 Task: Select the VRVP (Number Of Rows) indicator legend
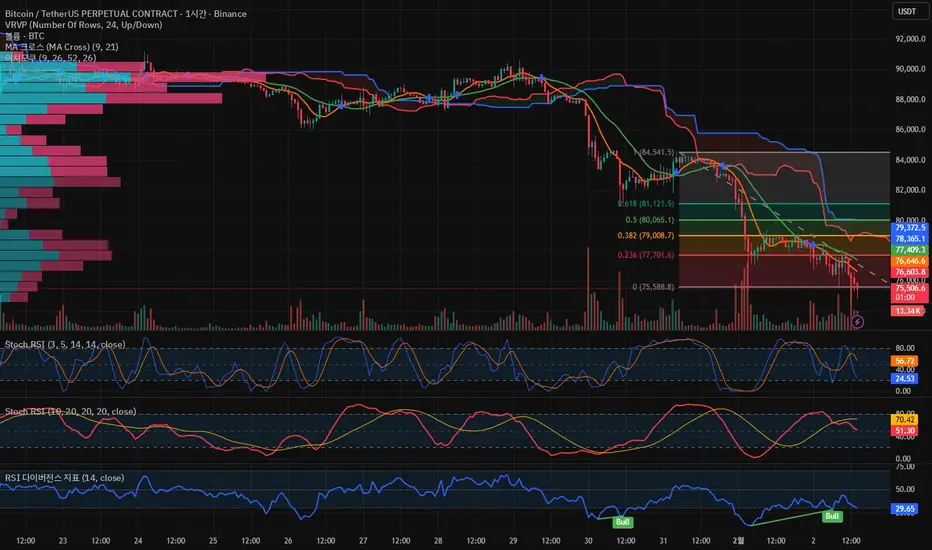(84, 24)
